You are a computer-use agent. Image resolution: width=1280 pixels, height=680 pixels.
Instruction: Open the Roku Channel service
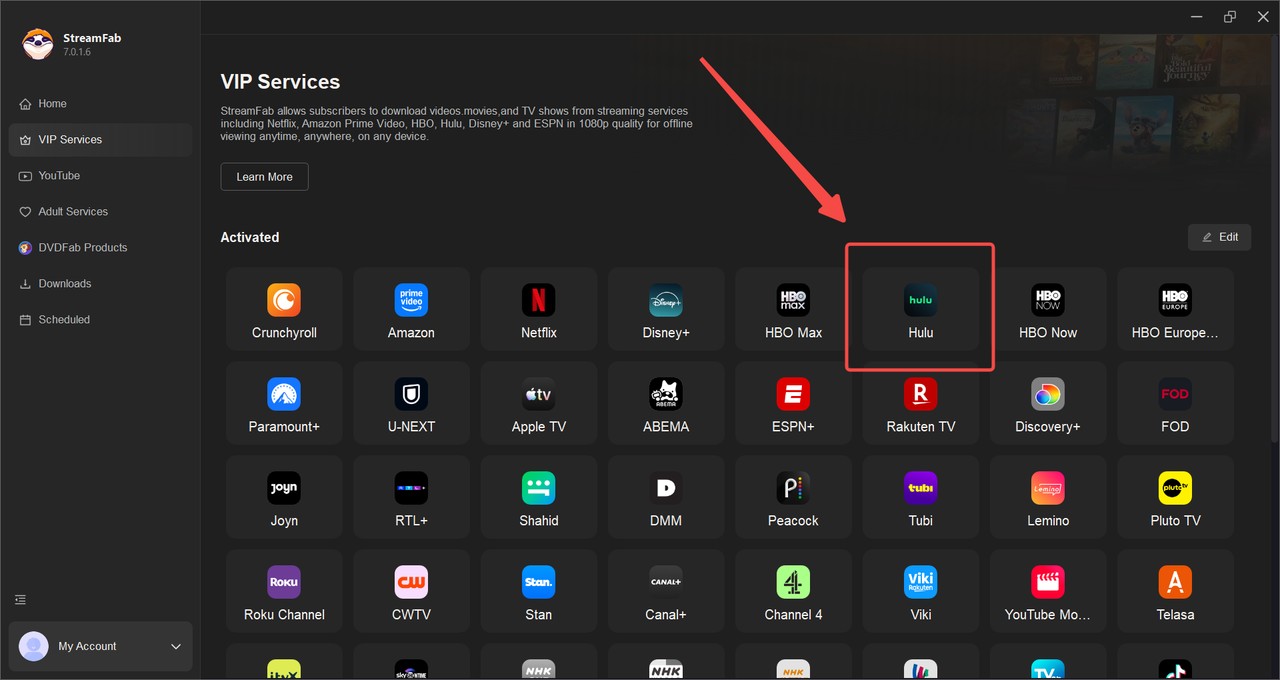point(284,590)
